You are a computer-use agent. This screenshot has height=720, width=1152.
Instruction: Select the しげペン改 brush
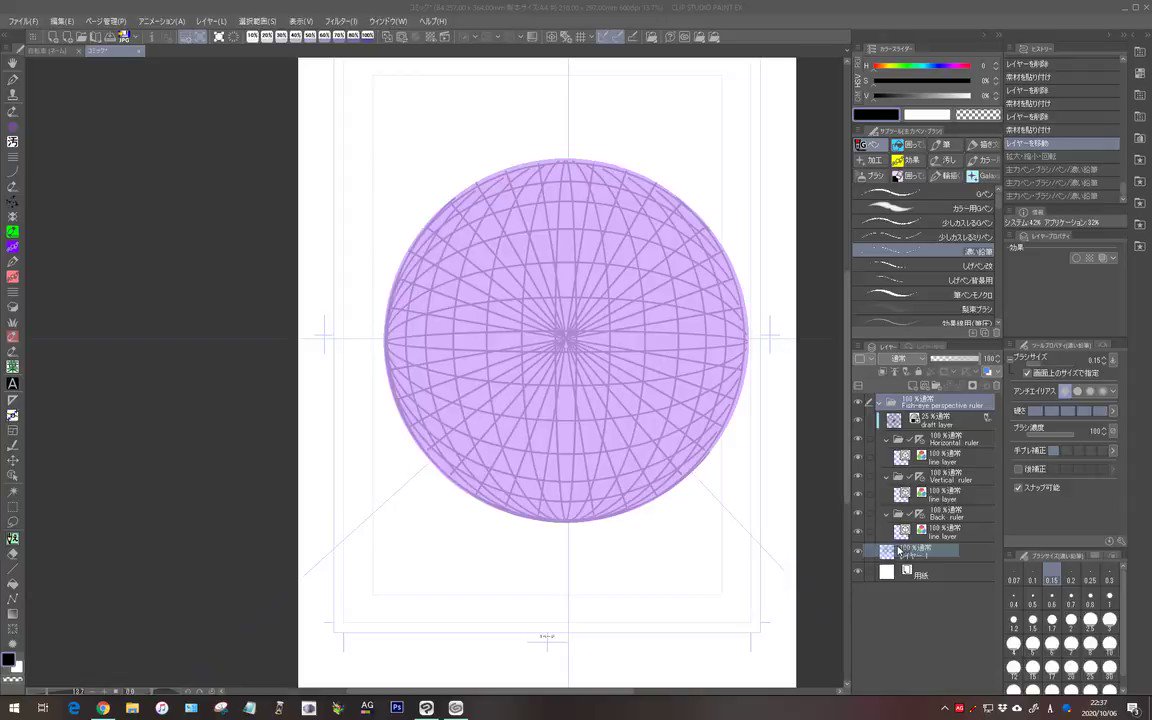coord(924,266)
